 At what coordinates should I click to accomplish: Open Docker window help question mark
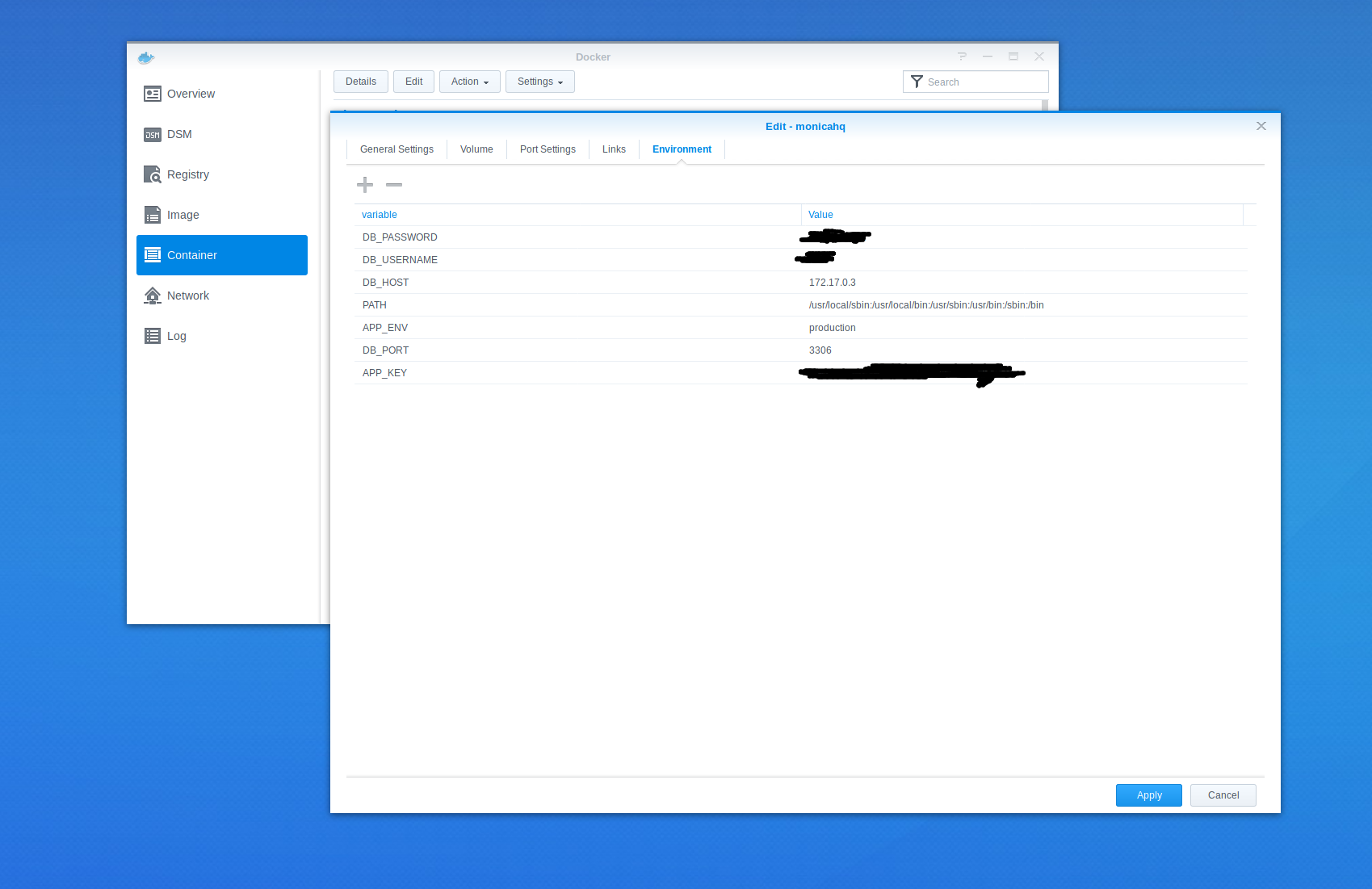(x=962, y=57)
